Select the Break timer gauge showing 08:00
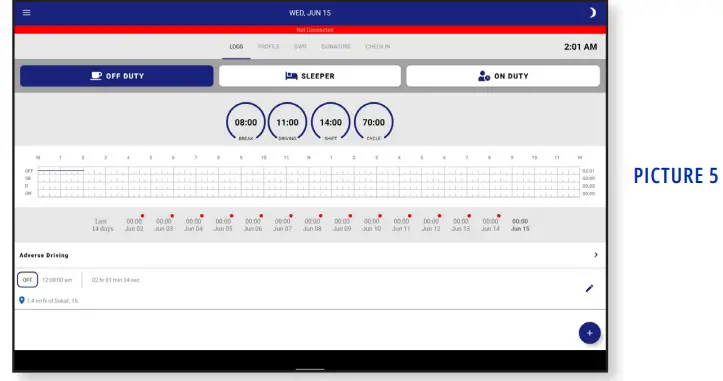 click(x=246, y=122)
